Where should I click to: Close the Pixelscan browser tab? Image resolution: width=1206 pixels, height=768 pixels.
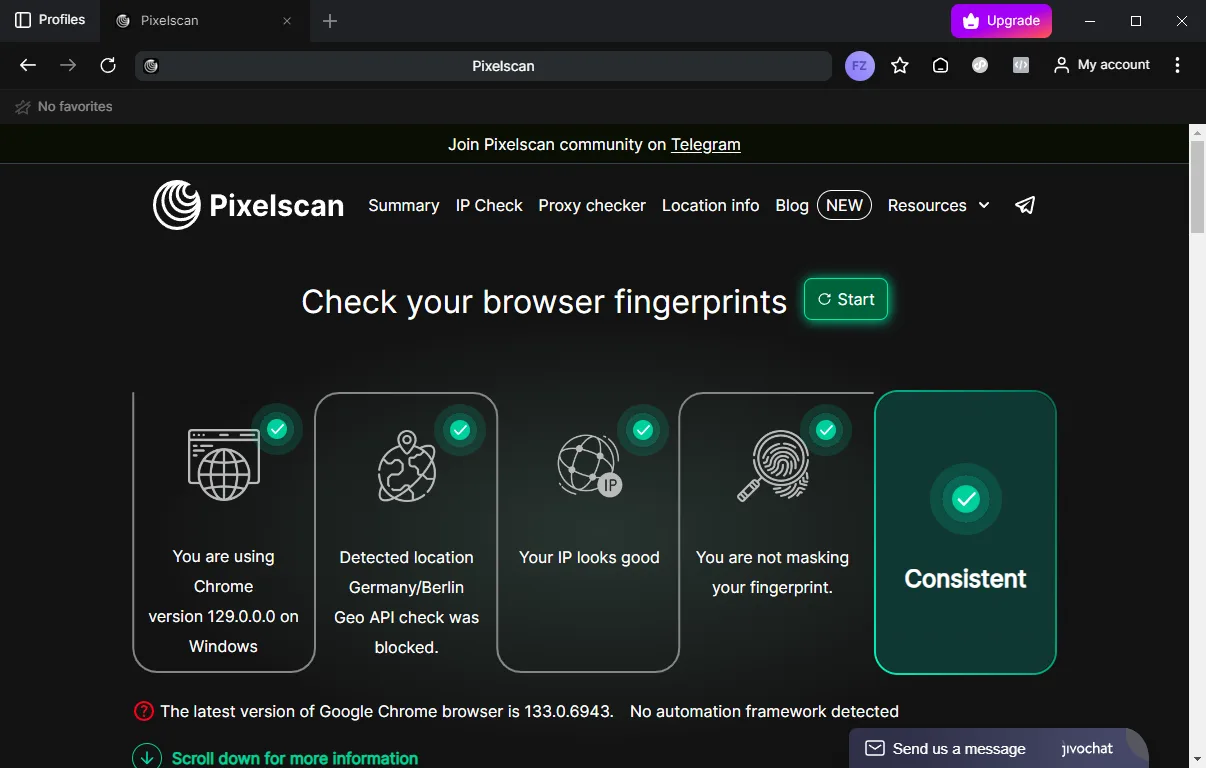tap(287, 21)
